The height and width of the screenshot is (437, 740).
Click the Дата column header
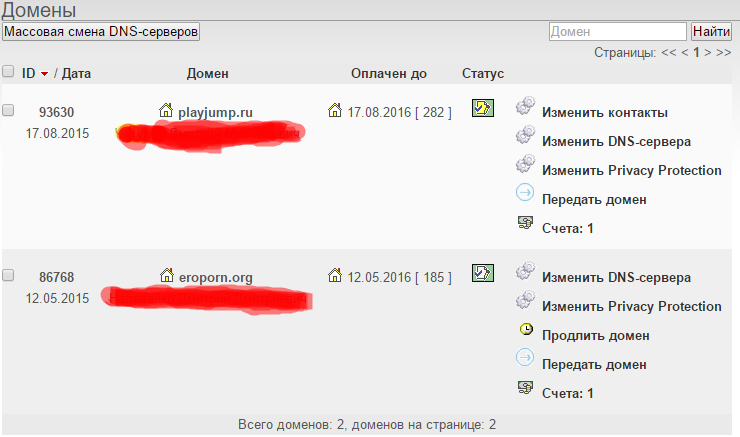[x=76, y=73]
